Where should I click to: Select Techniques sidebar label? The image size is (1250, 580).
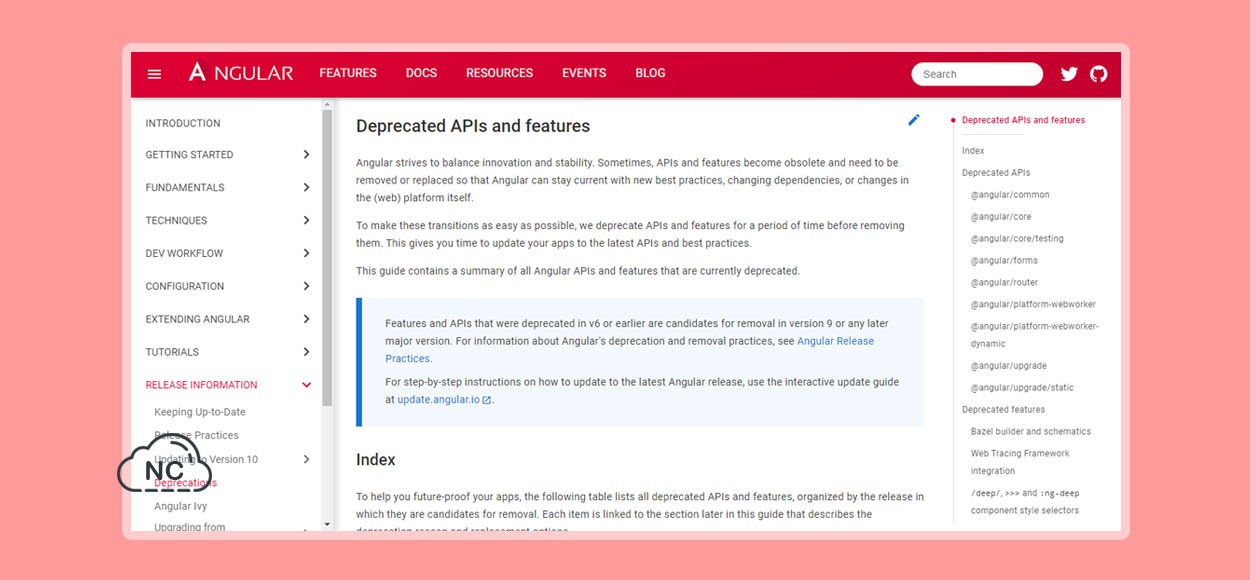(x=176, y=221)
